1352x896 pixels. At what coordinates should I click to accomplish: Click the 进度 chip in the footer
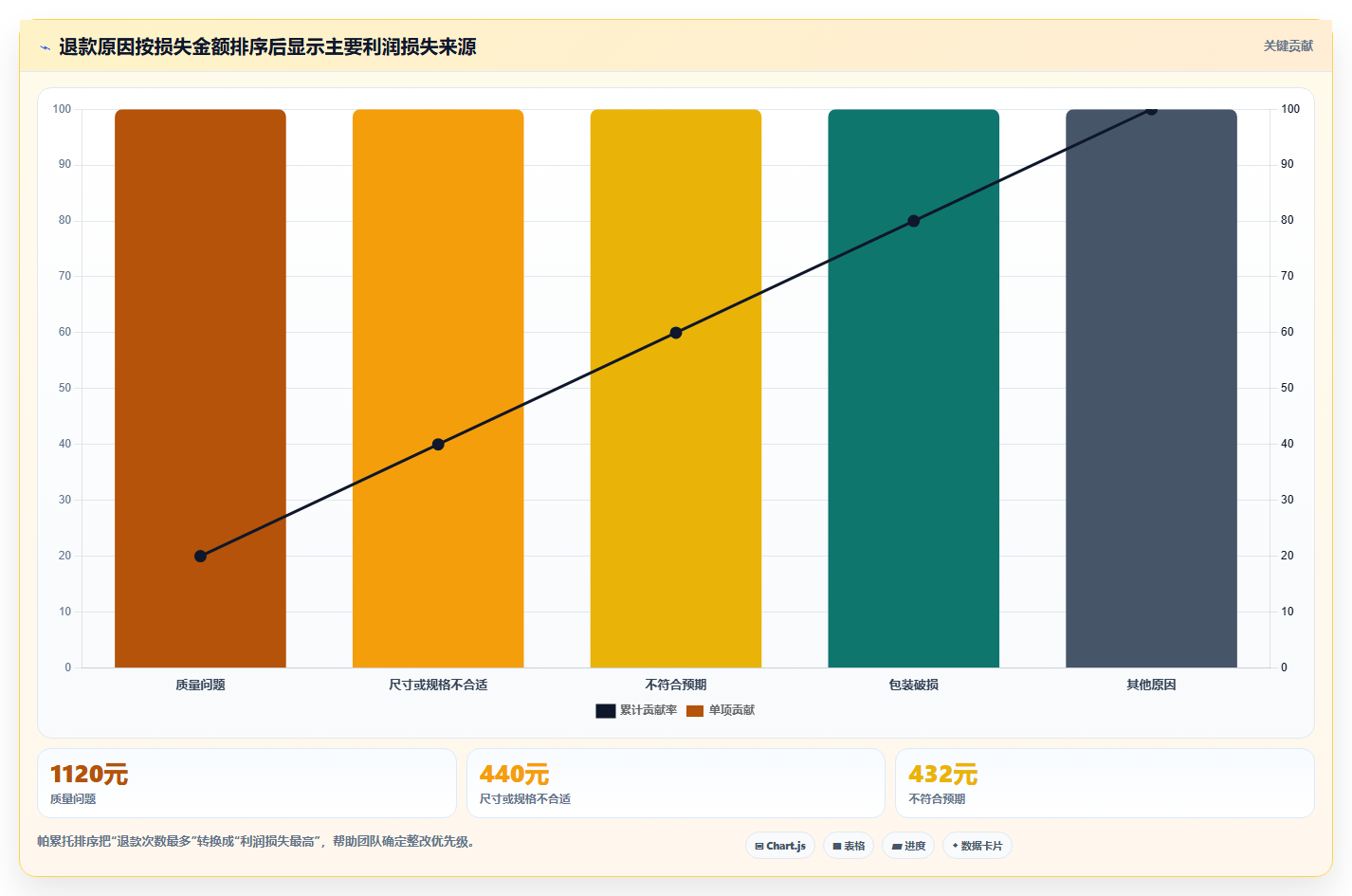(x=908, y=846)
